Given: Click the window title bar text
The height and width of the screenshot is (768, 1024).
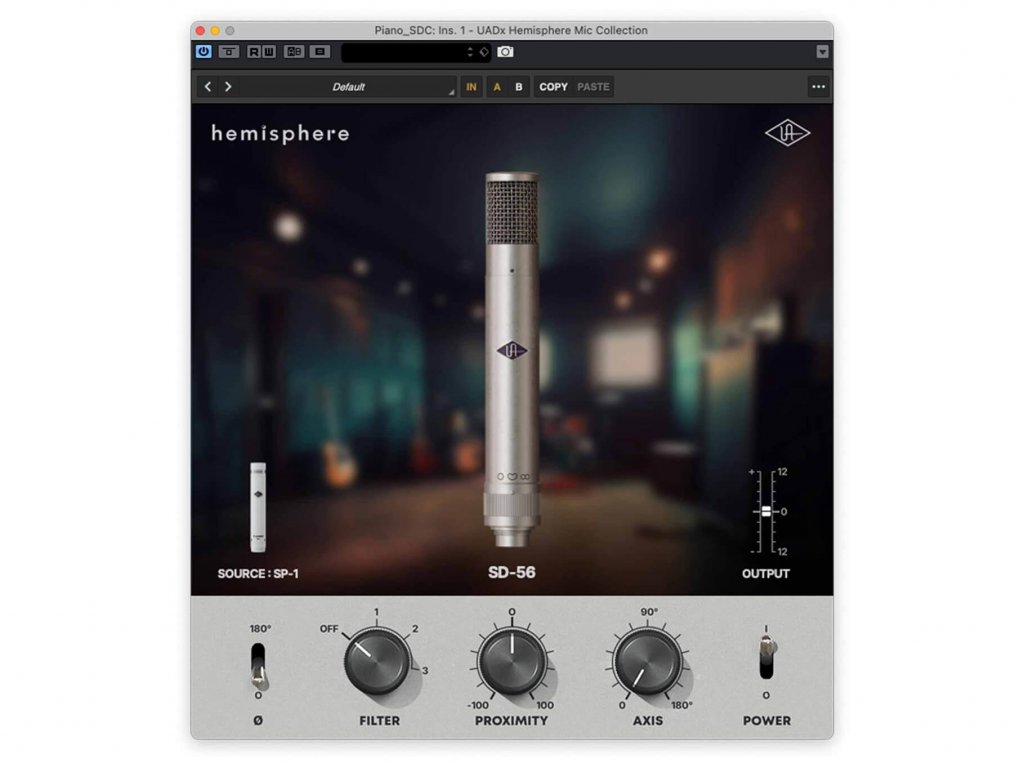Looking at the screenshot, I should (511, 30).
